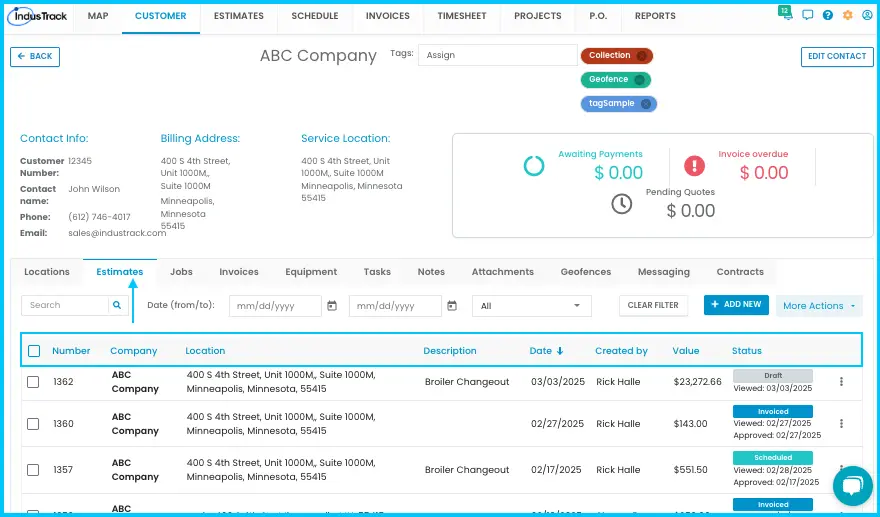Open the to-date calendar picker icon
Screen dimensions: 880x517
coord(452,306)
